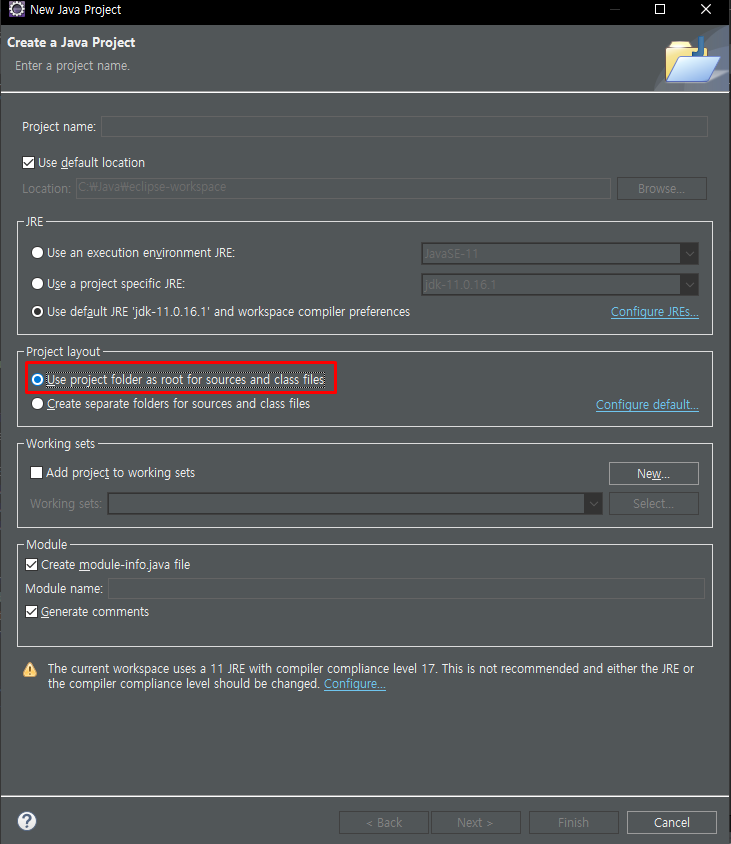Click the New... working set button

click(x=653, y=474)
